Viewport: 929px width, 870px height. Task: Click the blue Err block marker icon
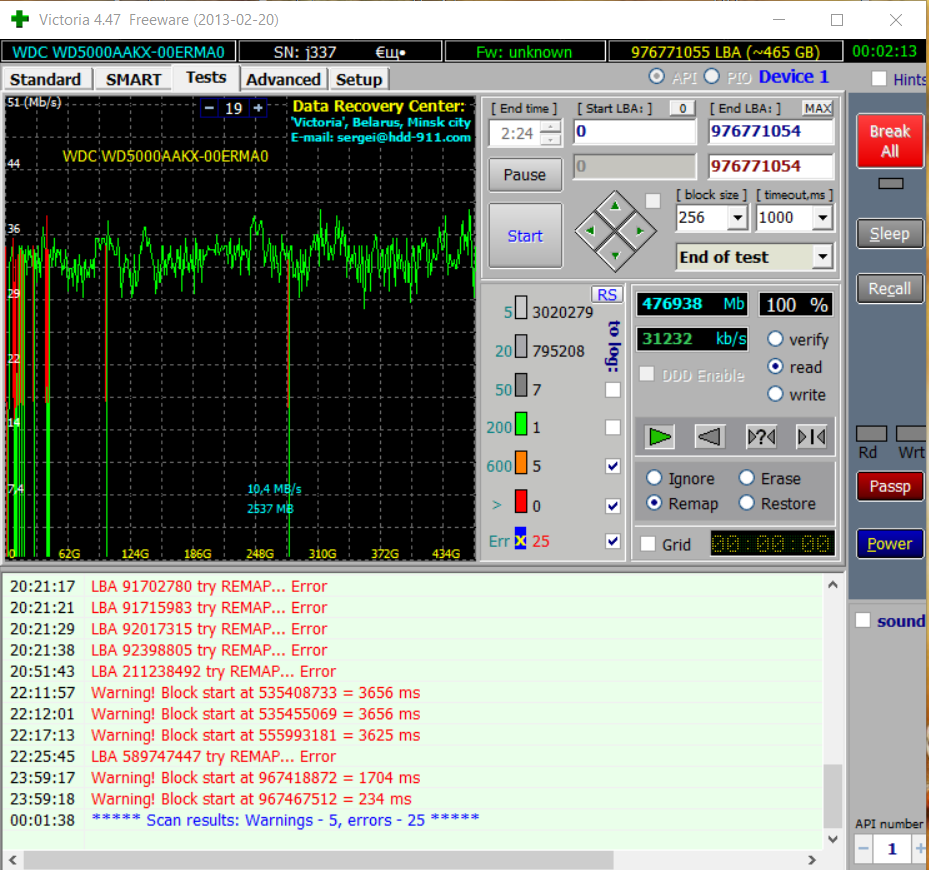point(520,539)
